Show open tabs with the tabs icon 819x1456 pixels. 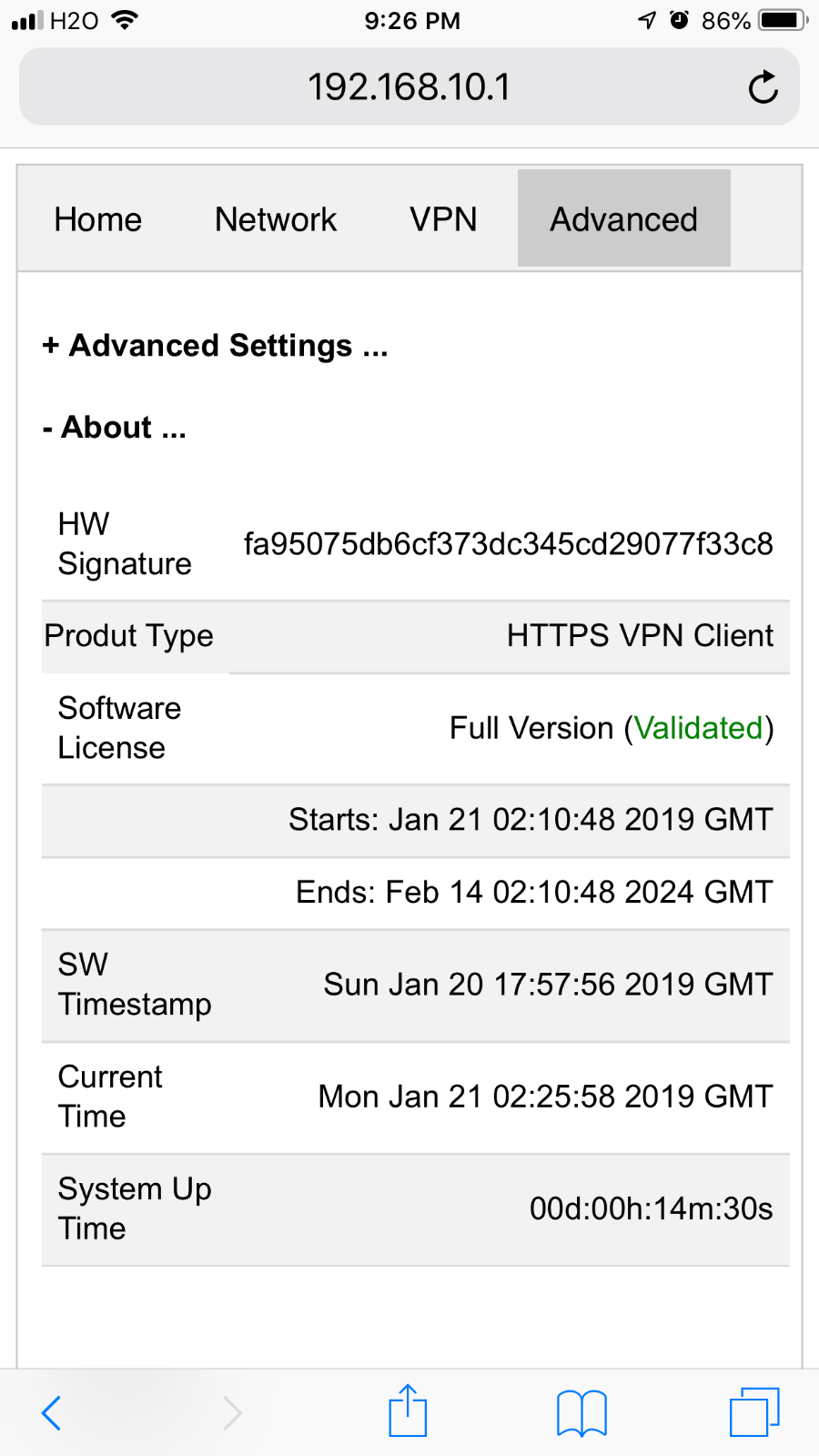pyautogui.click(x=754, y=1411)
